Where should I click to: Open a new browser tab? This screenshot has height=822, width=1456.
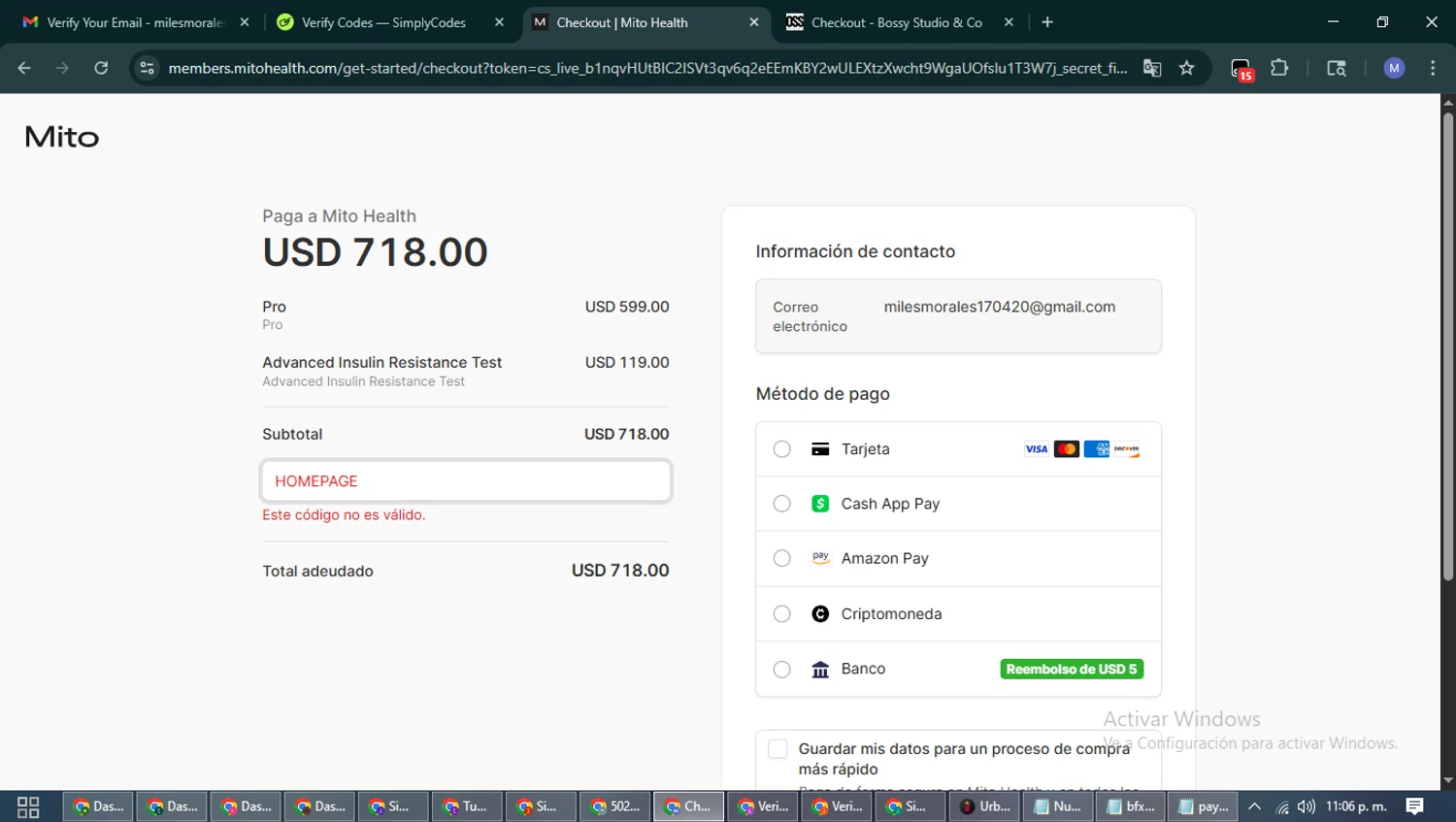(1047, 22)
